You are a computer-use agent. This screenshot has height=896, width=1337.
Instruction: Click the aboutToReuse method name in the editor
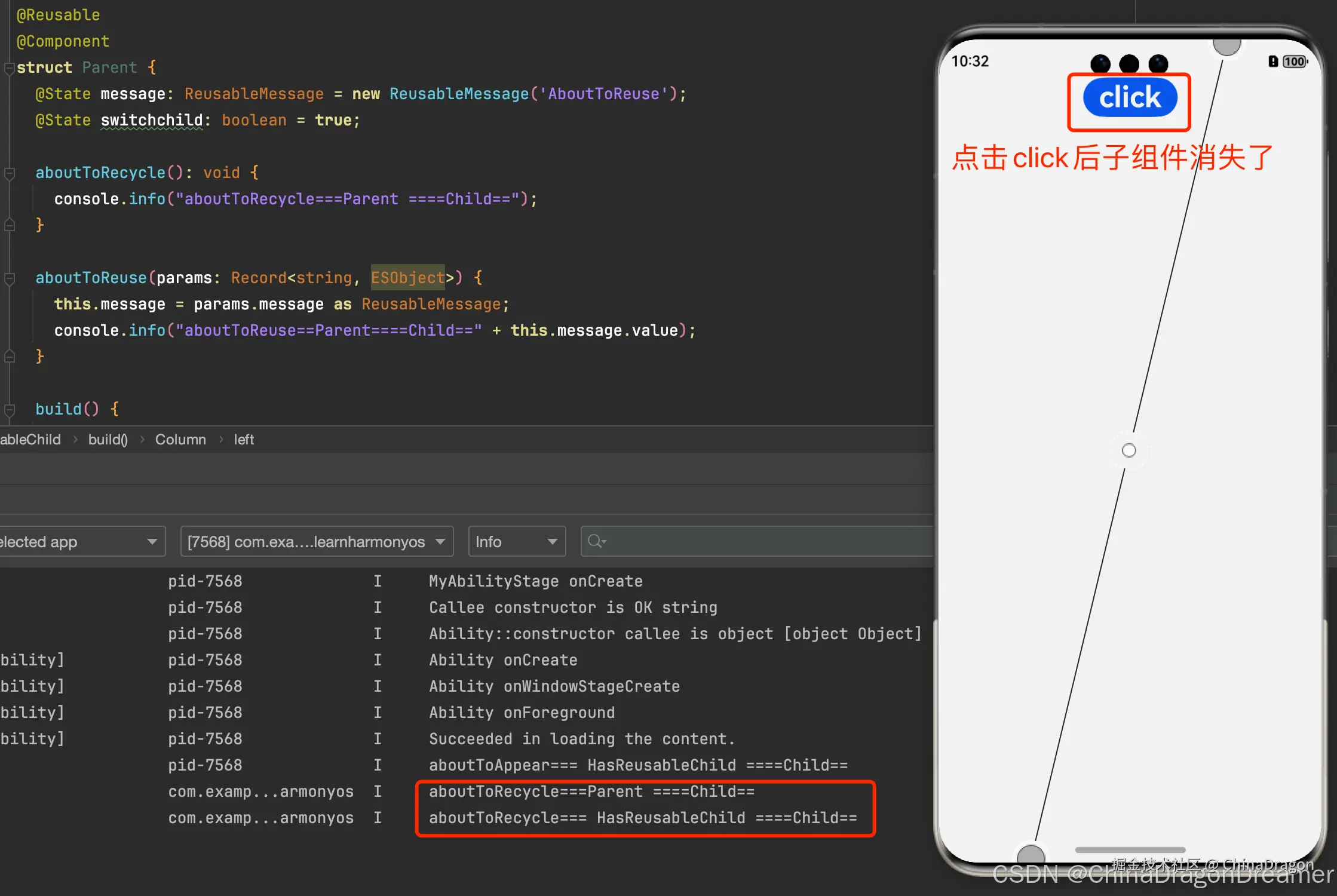coord(91,278)
